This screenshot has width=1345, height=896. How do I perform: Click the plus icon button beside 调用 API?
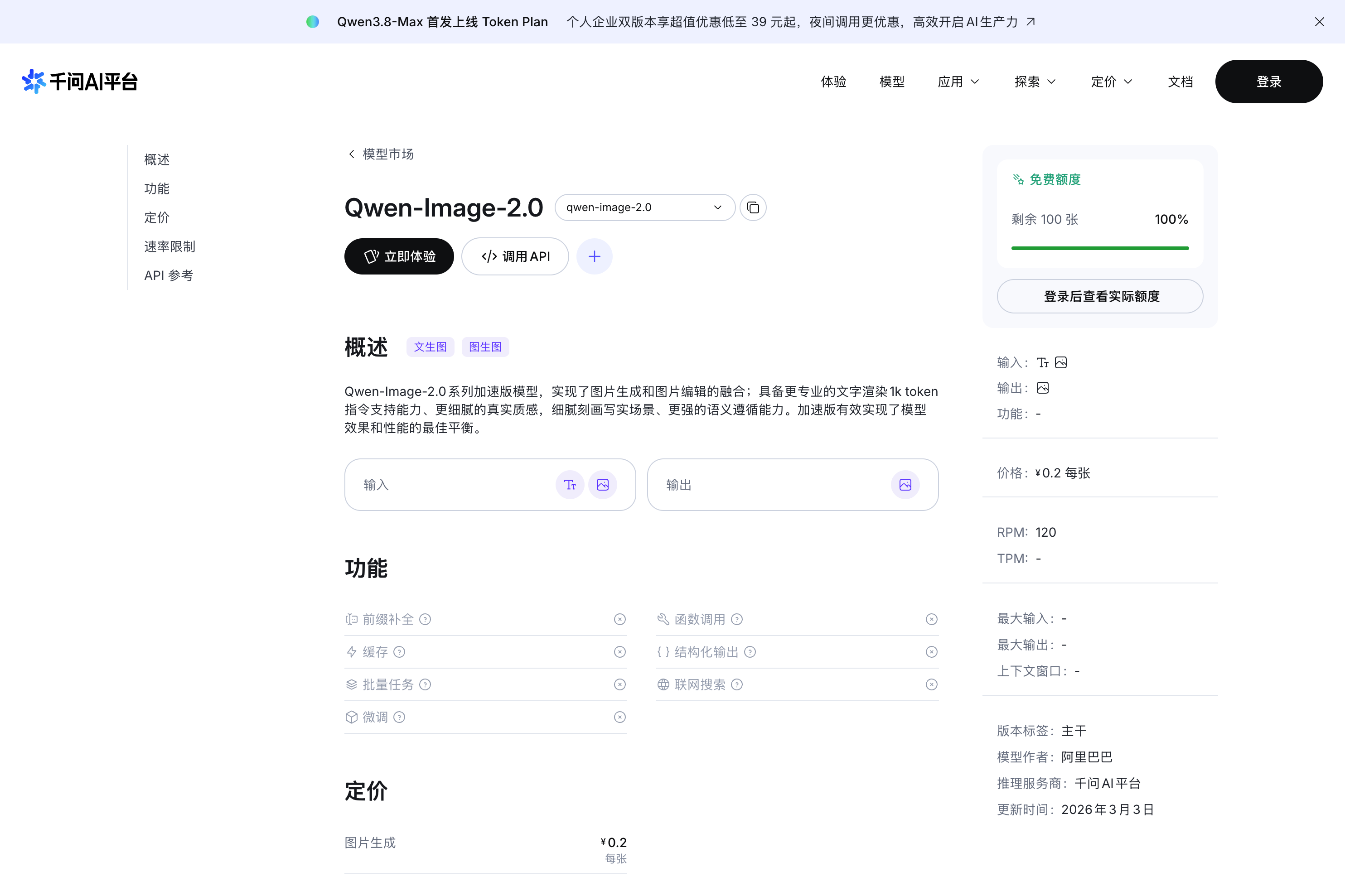pos(595,256)
